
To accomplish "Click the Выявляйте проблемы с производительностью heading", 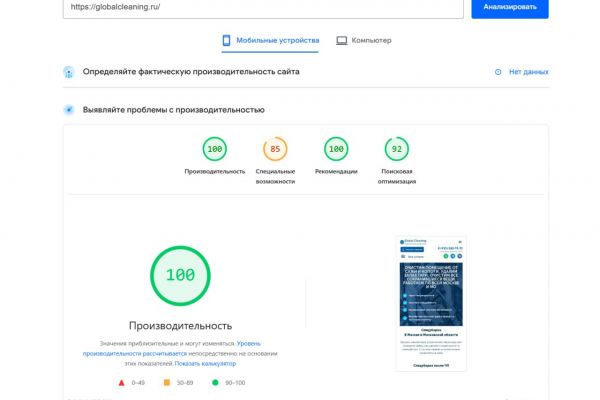I will (x=174, y=110).
